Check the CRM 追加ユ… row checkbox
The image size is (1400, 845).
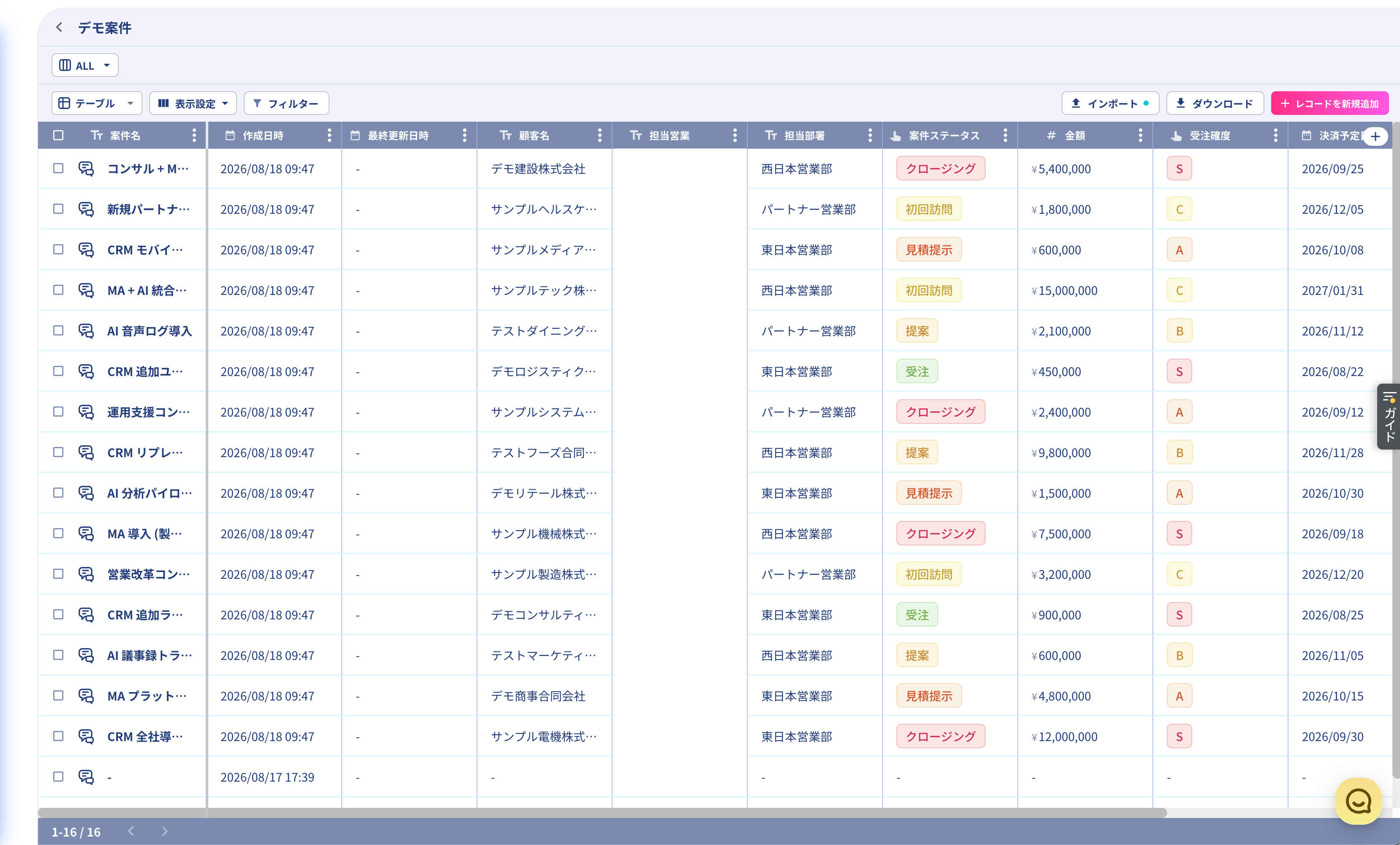[x=58, y=371]
